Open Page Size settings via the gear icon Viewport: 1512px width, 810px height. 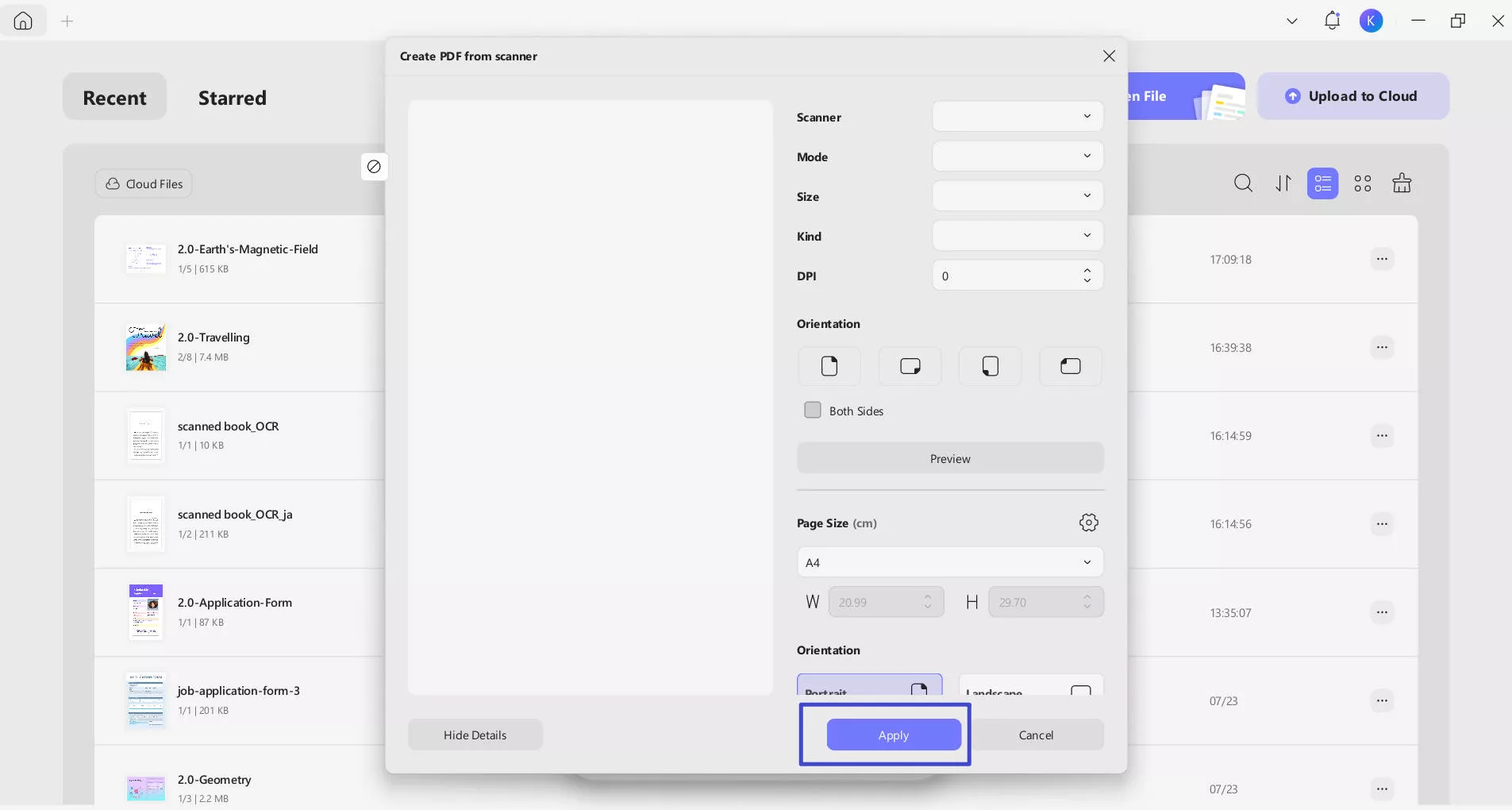[1087, 522]
